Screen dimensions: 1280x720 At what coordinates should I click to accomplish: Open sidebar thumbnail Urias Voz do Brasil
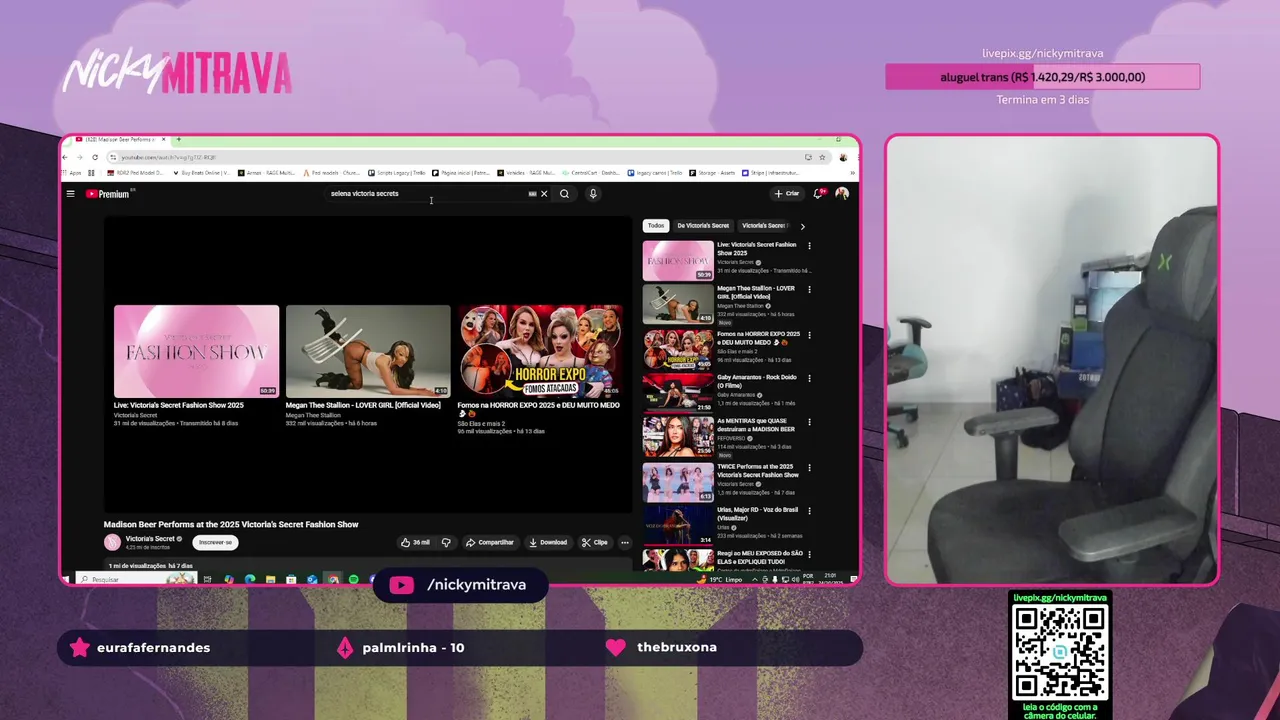(x=678, y=526)
